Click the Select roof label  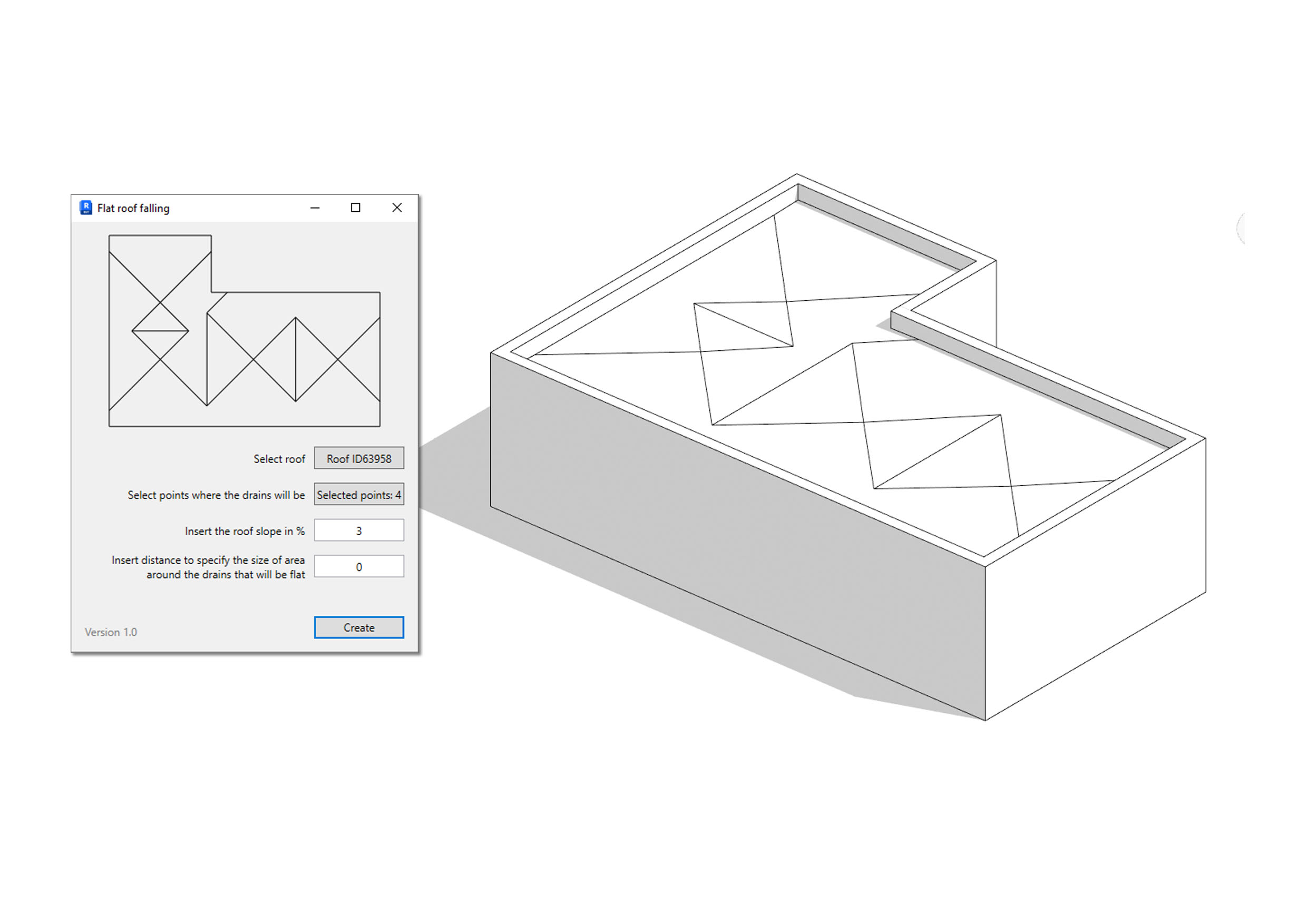point(279,459)
